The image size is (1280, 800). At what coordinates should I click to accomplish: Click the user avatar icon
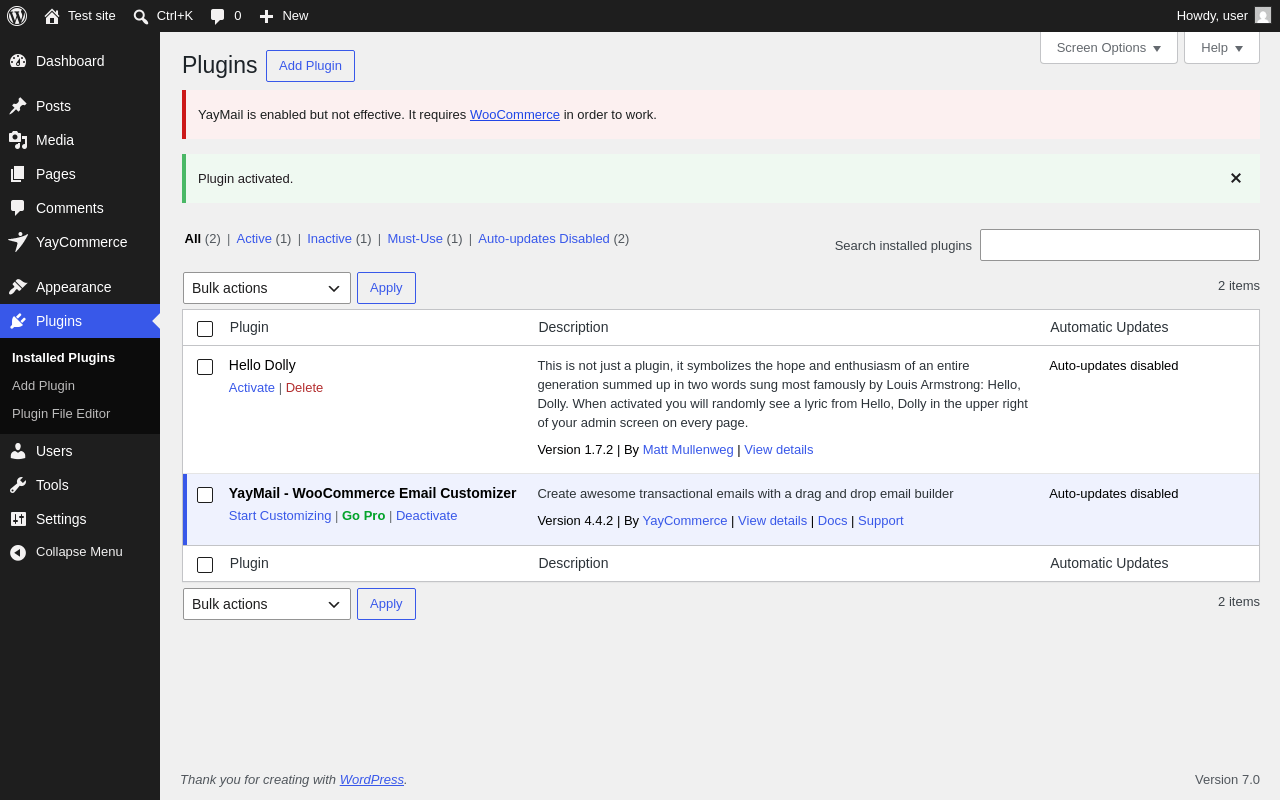tap(1263, 15)
